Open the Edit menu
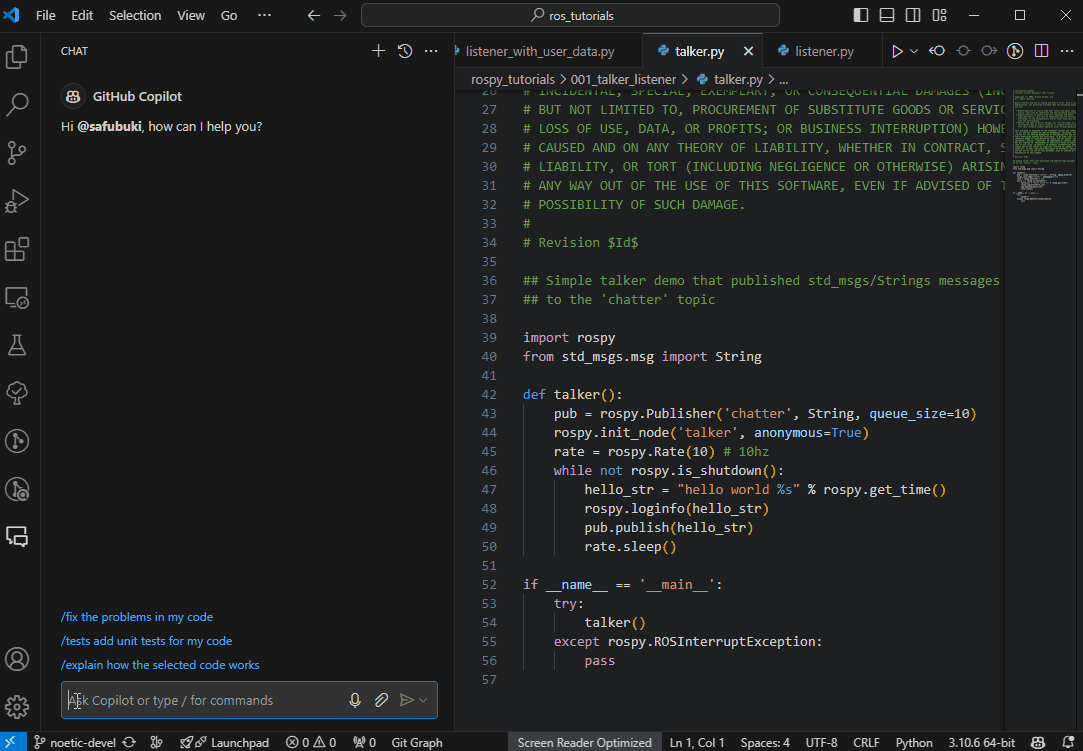1083x751 pixels. 82,15
